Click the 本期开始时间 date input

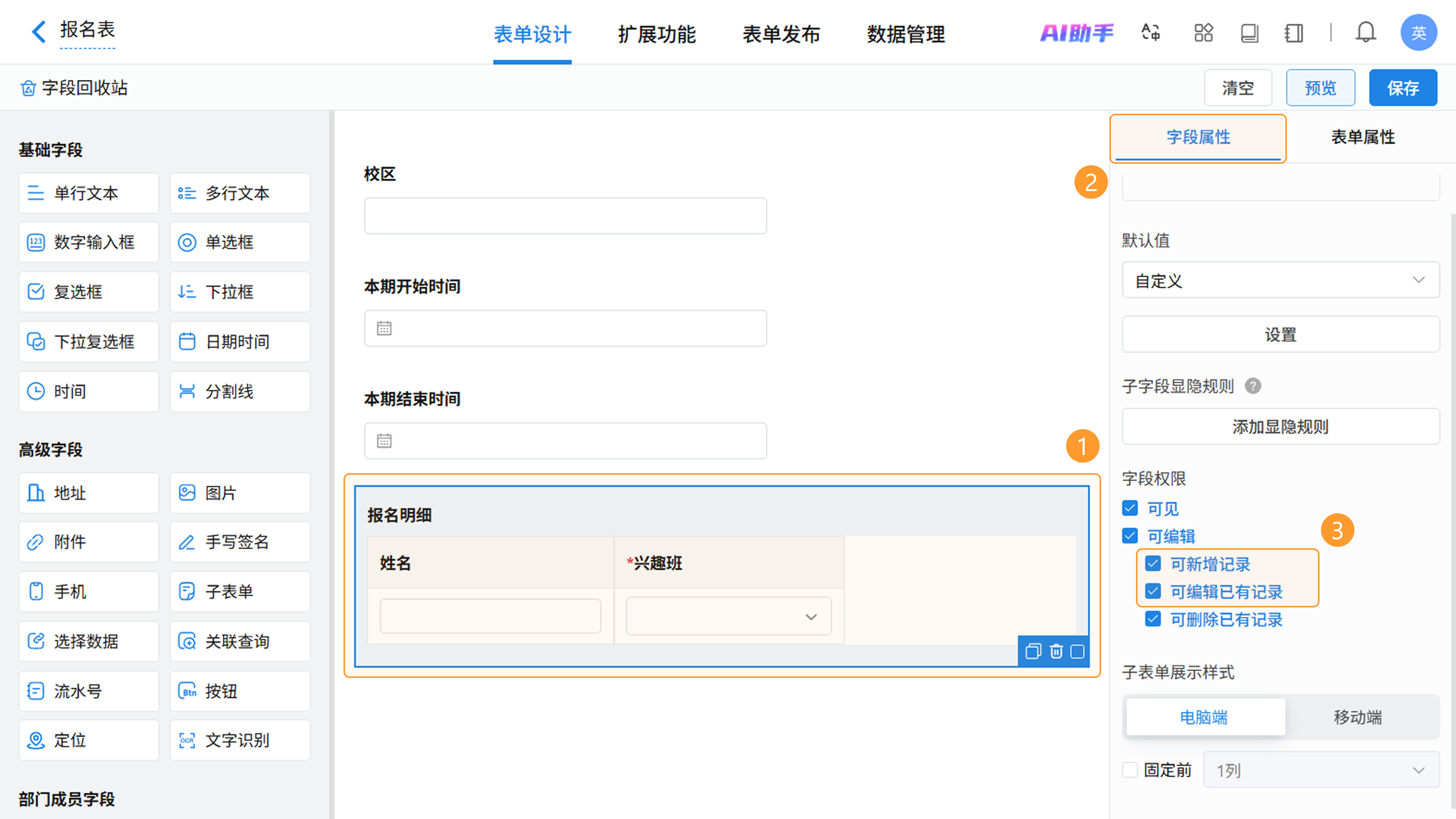point(565,328)
